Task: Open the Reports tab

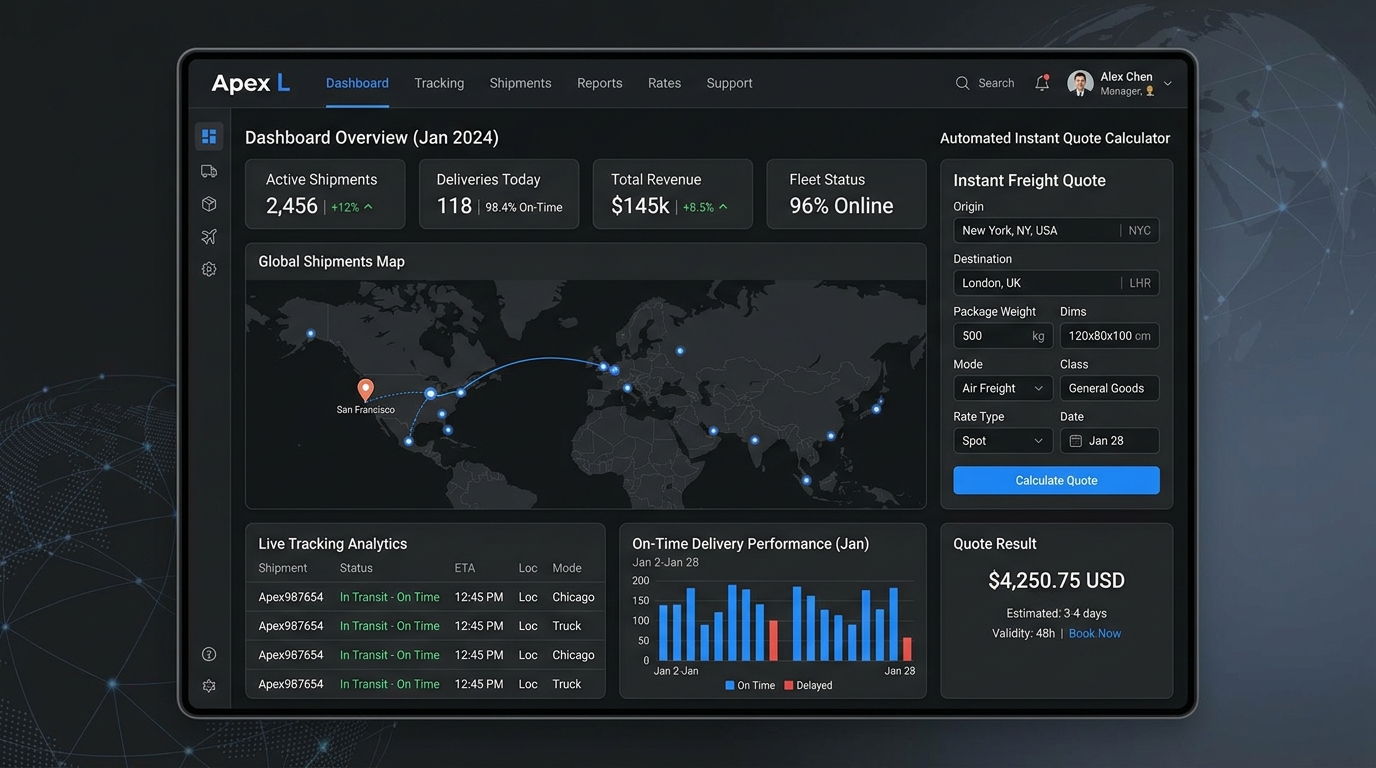Action: [600, 83]
